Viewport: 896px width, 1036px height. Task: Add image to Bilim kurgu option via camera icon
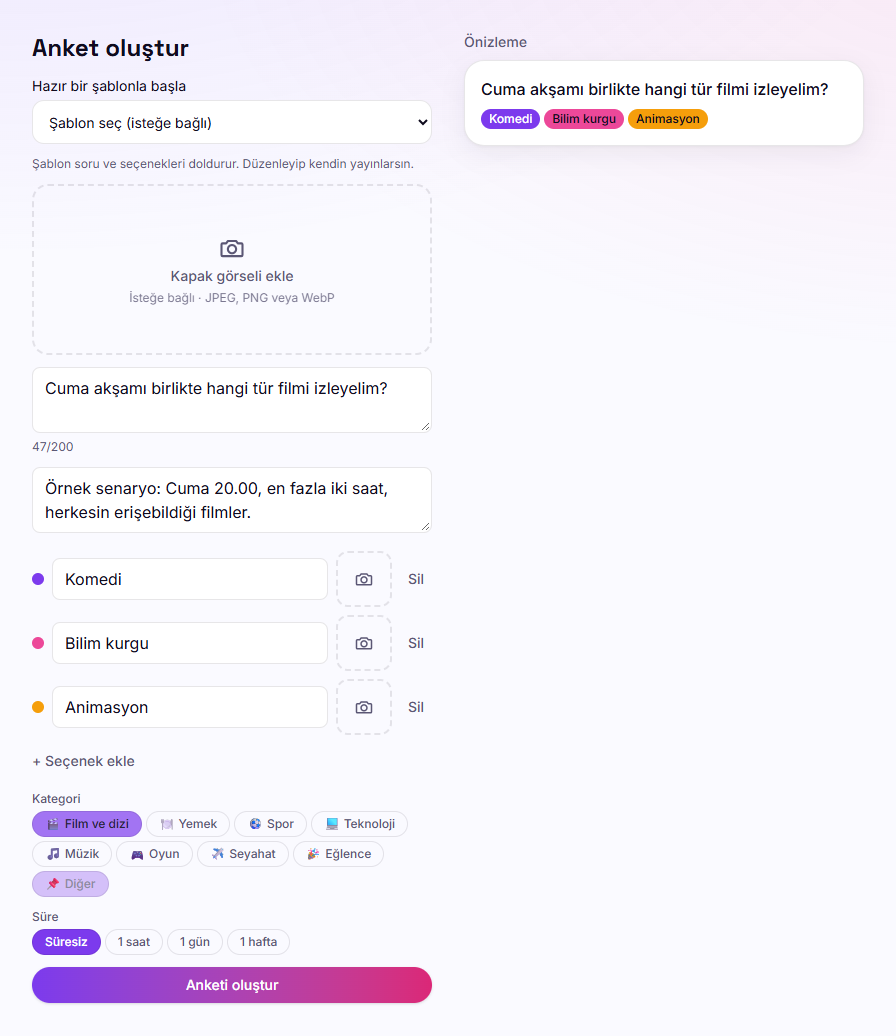364,644
